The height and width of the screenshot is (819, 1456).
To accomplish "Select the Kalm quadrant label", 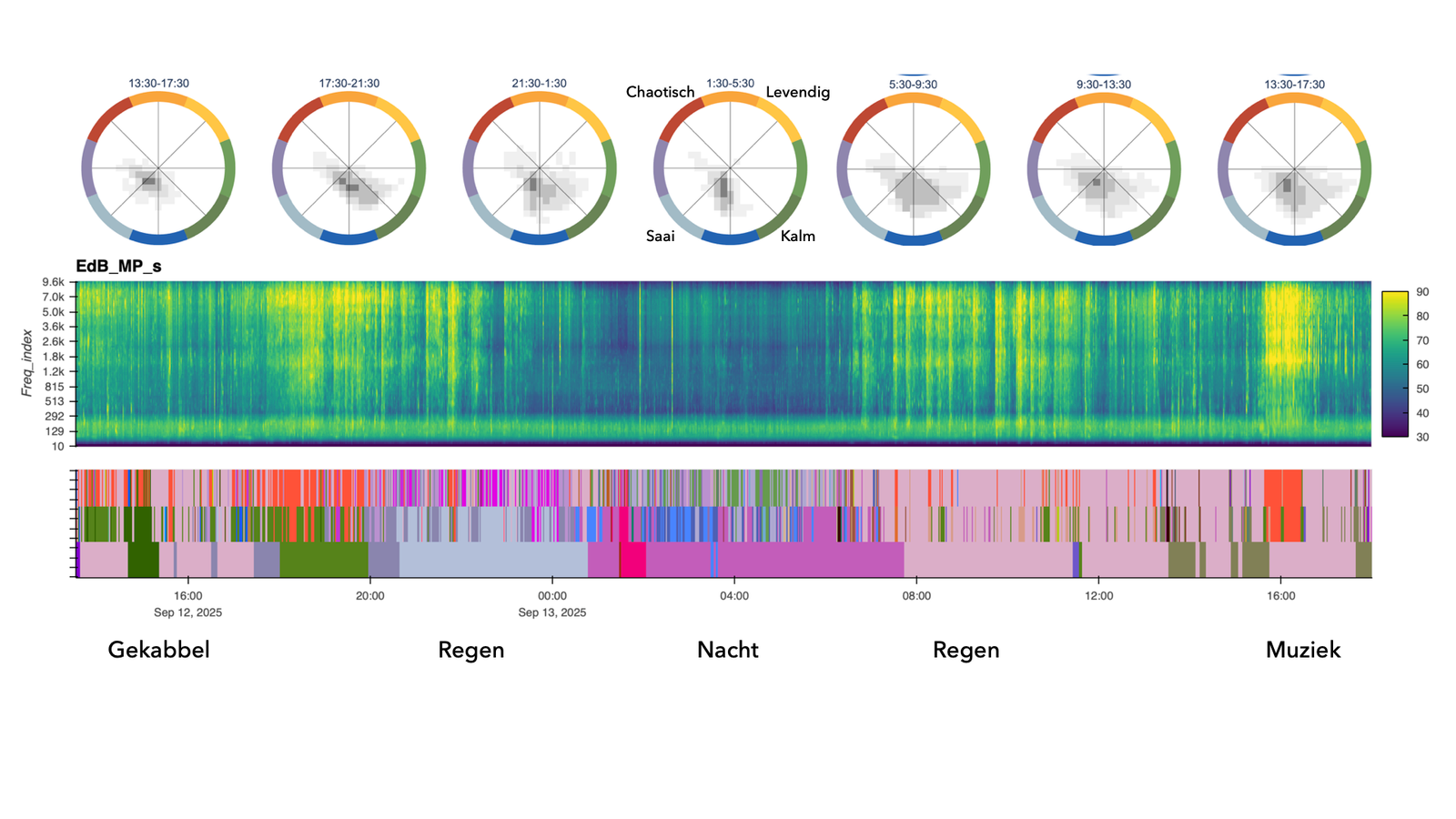I will point(797,236).
